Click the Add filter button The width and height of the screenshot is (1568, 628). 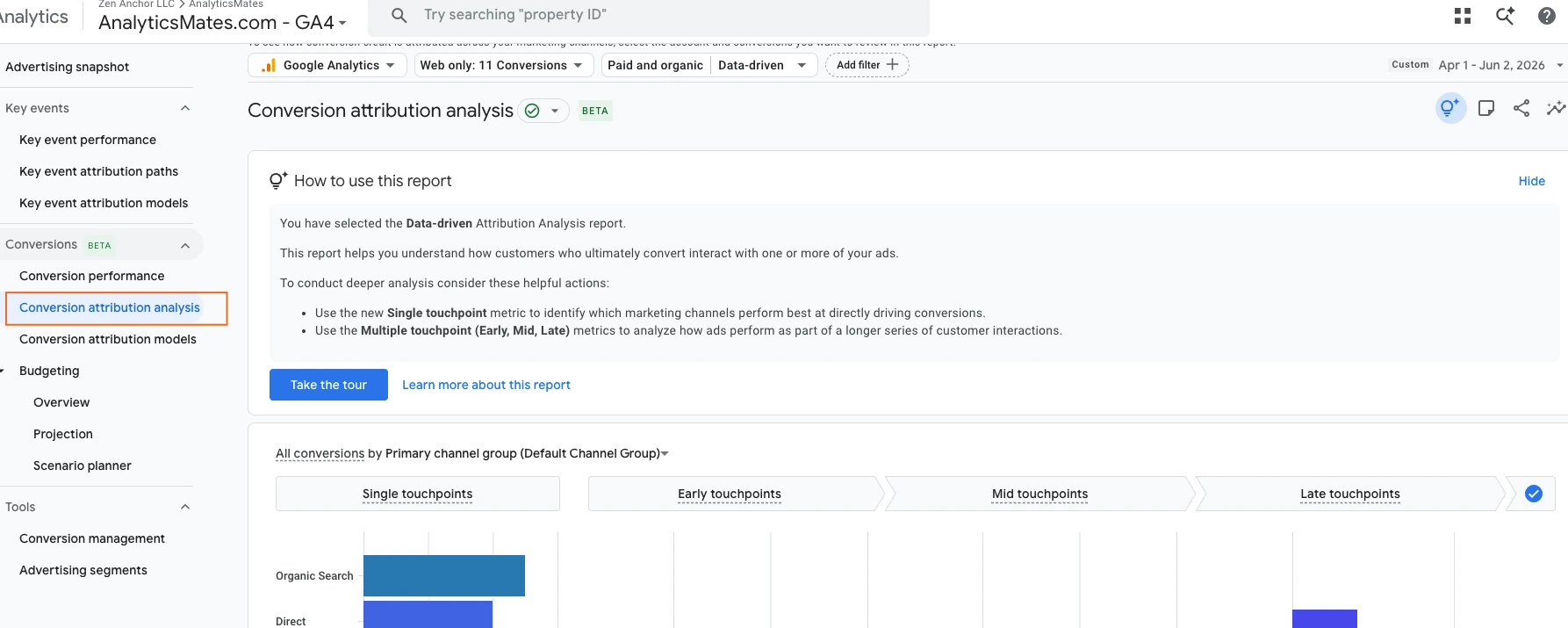[x=867, y=65]
